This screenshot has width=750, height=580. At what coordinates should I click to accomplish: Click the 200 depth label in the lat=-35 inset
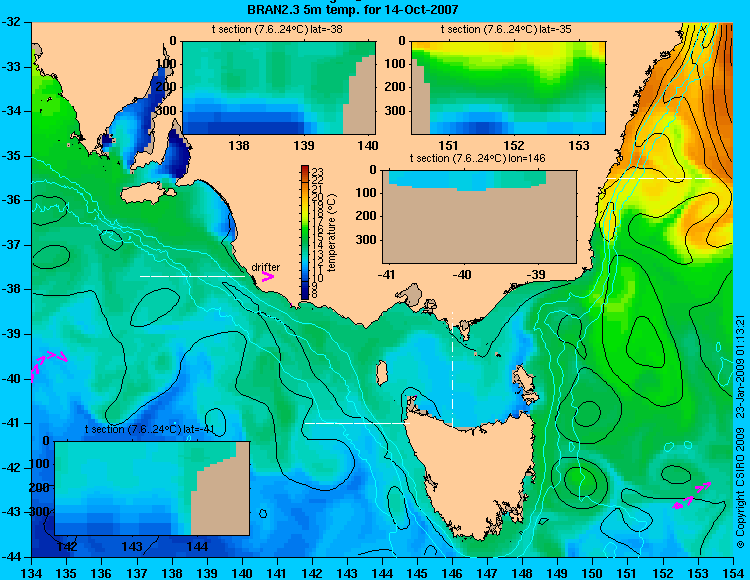point(396,87)
